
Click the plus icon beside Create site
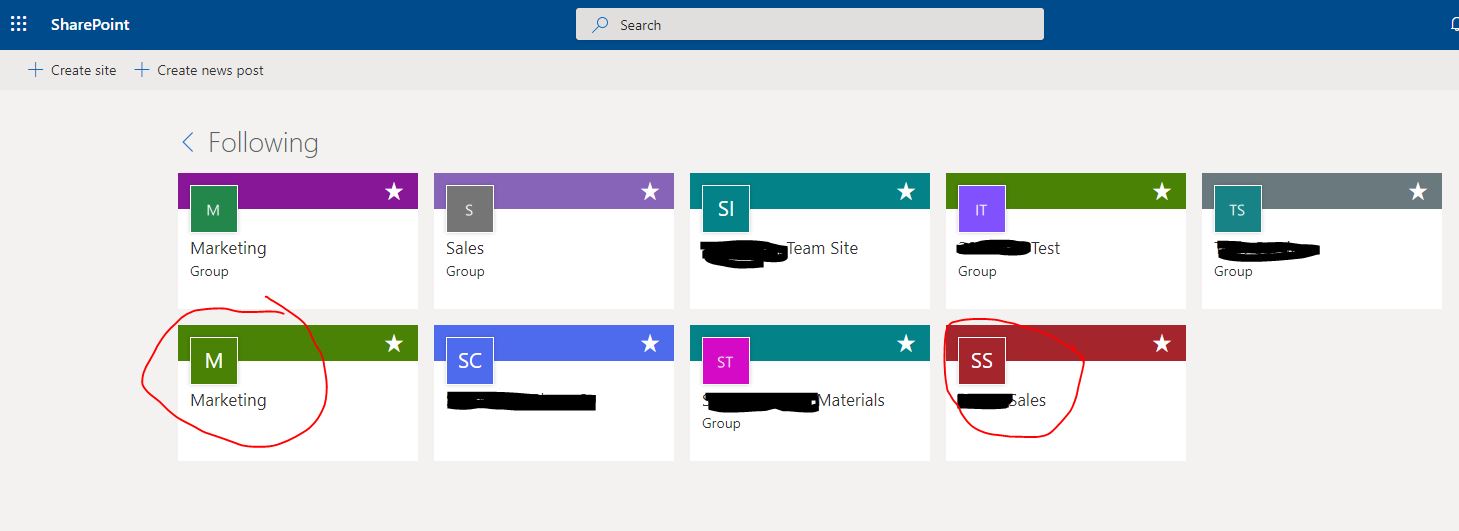pos(35,70)
